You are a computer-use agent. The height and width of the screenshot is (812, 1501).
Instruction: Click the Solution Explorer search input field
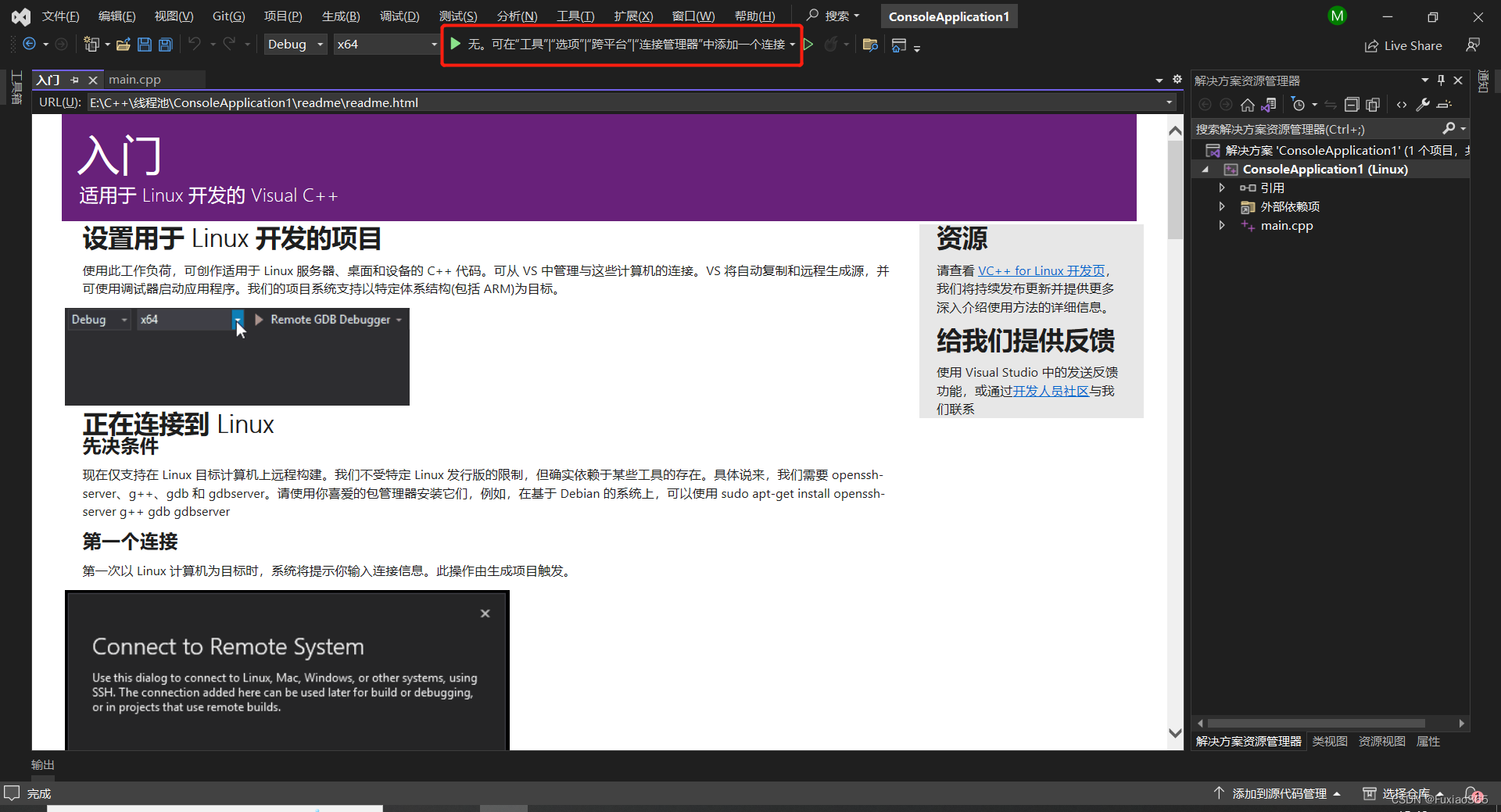pyautogui.click(x=1317, y=129)
